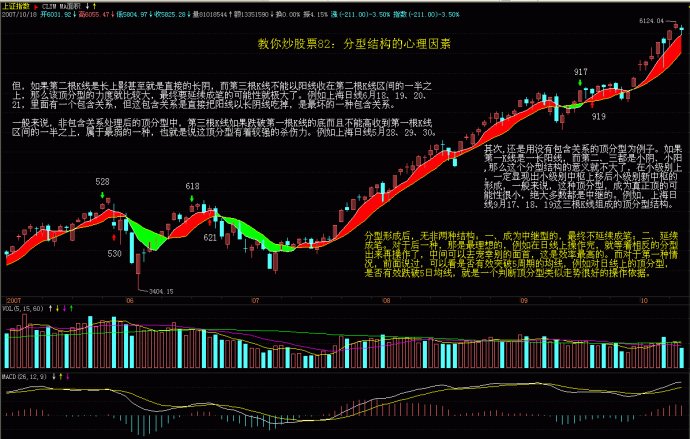Viewport: 690px width, 439px height.
Task: Click the yellow up arrow after MA面积
Action: (94, 7)
